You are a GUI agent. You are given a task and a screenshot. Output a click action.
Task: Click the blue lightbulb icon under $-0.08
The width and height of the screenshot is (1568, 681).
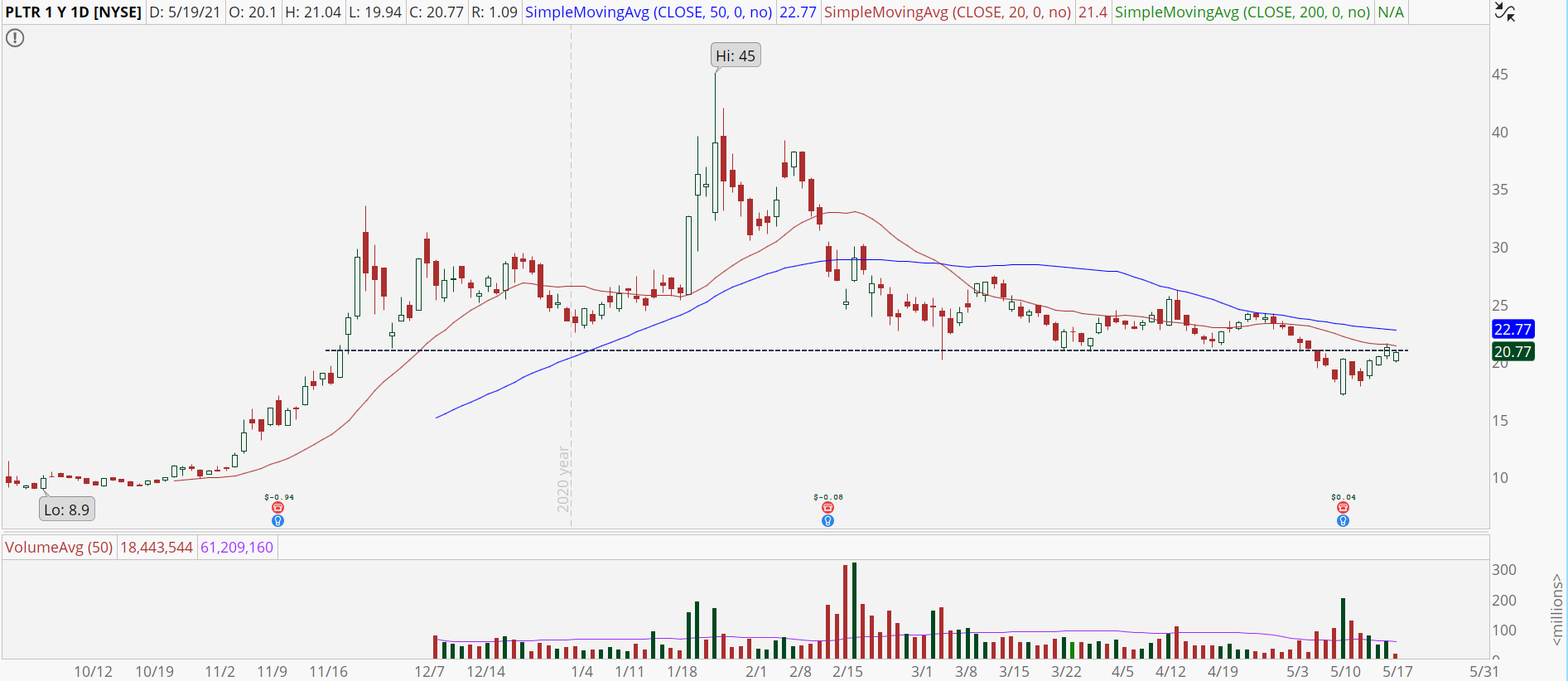coord(827,521)
